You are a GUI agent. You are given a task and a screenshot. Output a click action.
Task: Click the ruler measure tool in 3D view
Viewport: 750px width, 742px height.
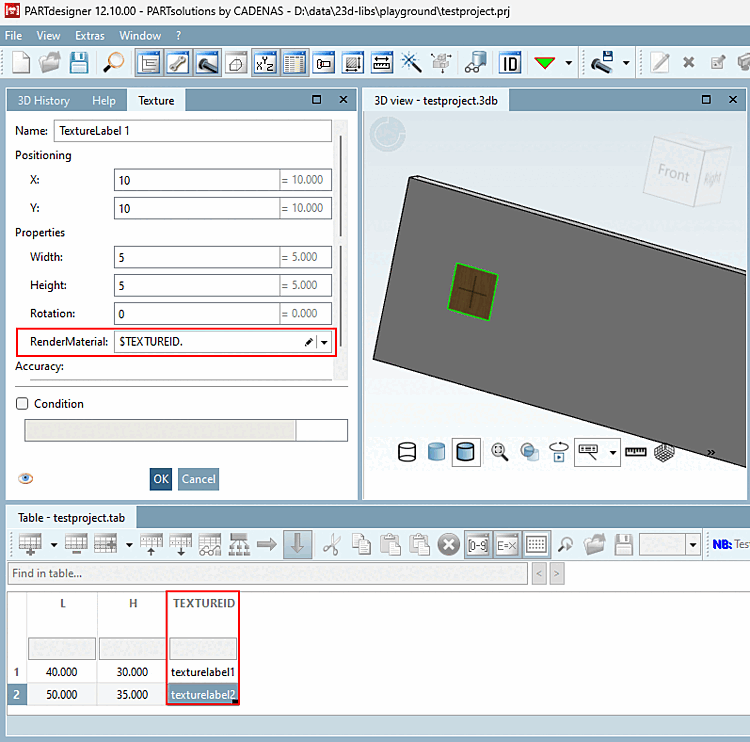[635, 452]
